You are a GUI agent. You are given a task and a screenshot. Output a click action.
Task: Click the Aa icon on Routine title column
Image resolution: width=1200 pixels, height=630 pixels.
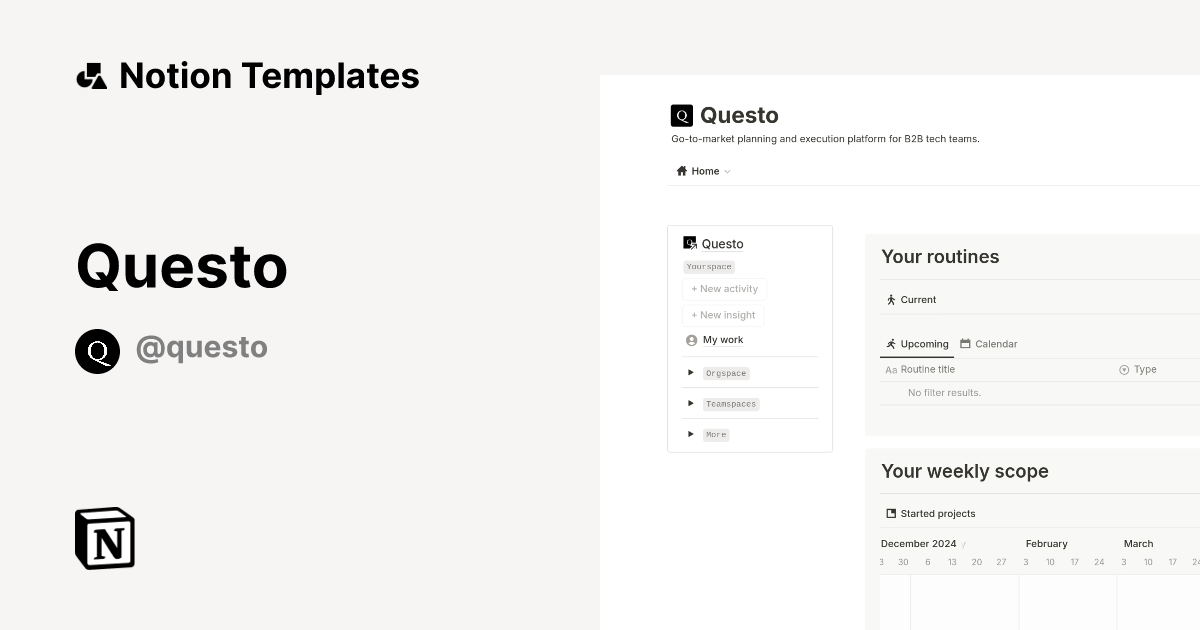click(x=891, y=369)
